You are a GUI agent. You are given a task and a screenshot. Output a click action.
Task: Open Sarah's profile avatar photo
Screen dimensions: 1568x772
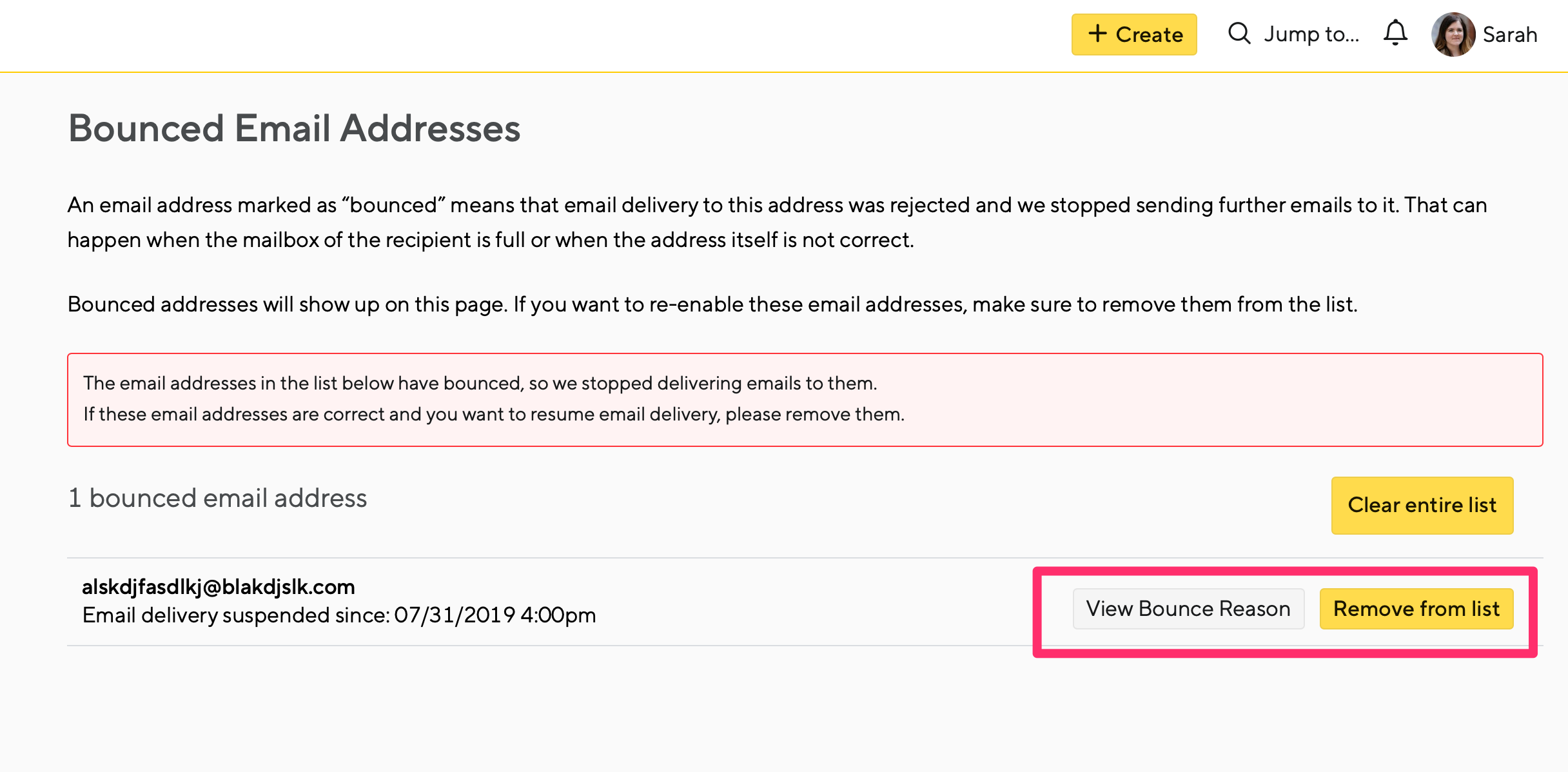click(x=1453, y=34)
